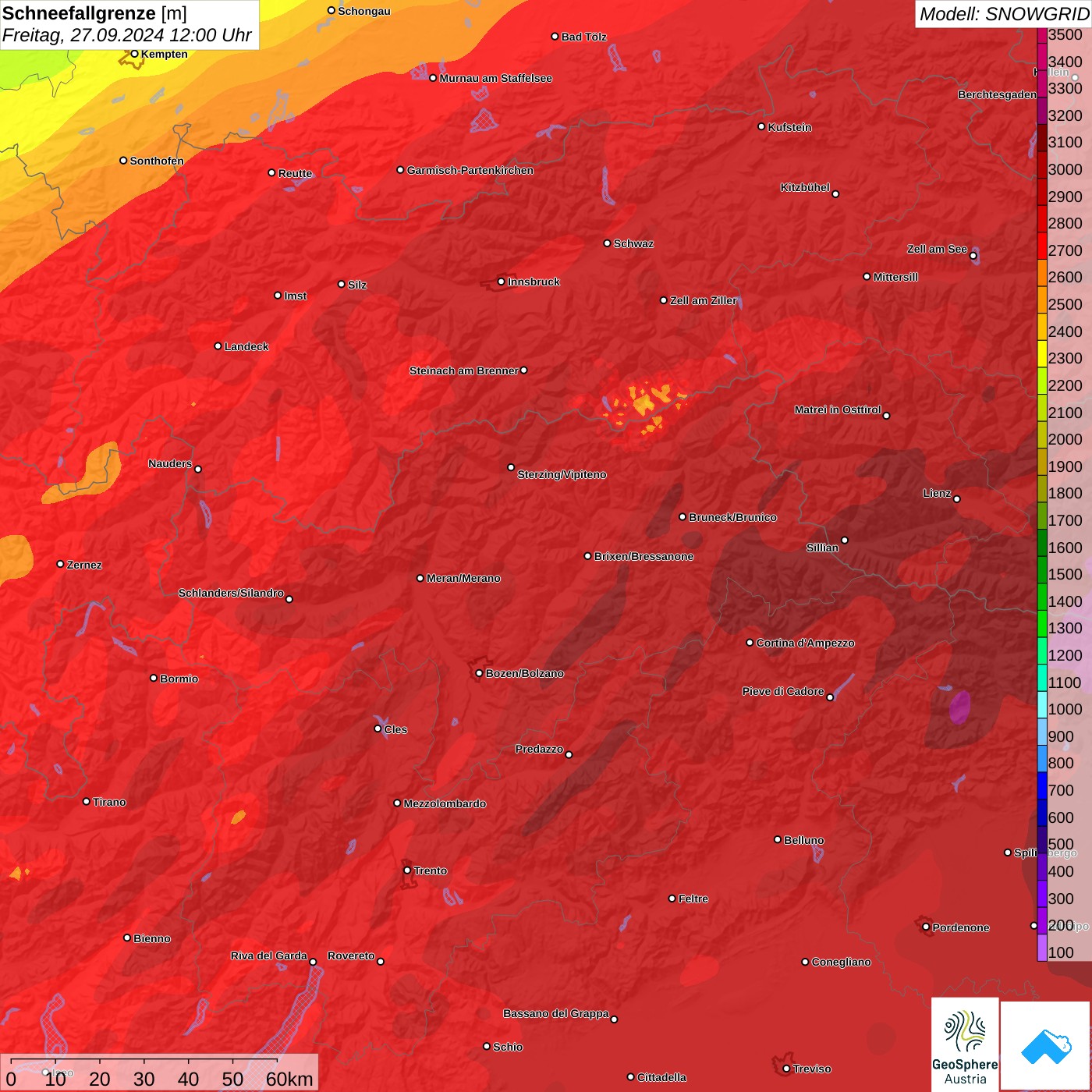Click the Matrei in Osttirol label
Image resolution: width=1092 pixels, height=1092 pixels.
(838, 409)
